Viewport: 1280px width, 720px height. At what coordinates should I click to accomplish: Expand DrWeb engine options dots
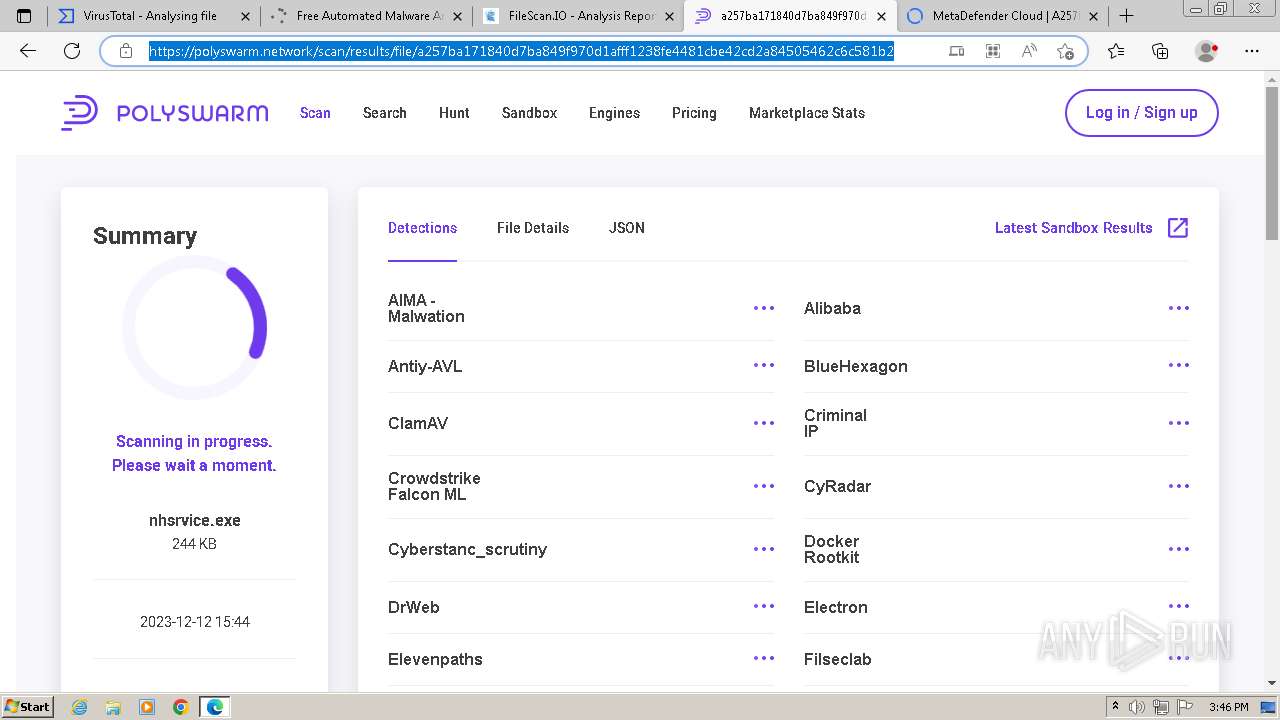764,606
